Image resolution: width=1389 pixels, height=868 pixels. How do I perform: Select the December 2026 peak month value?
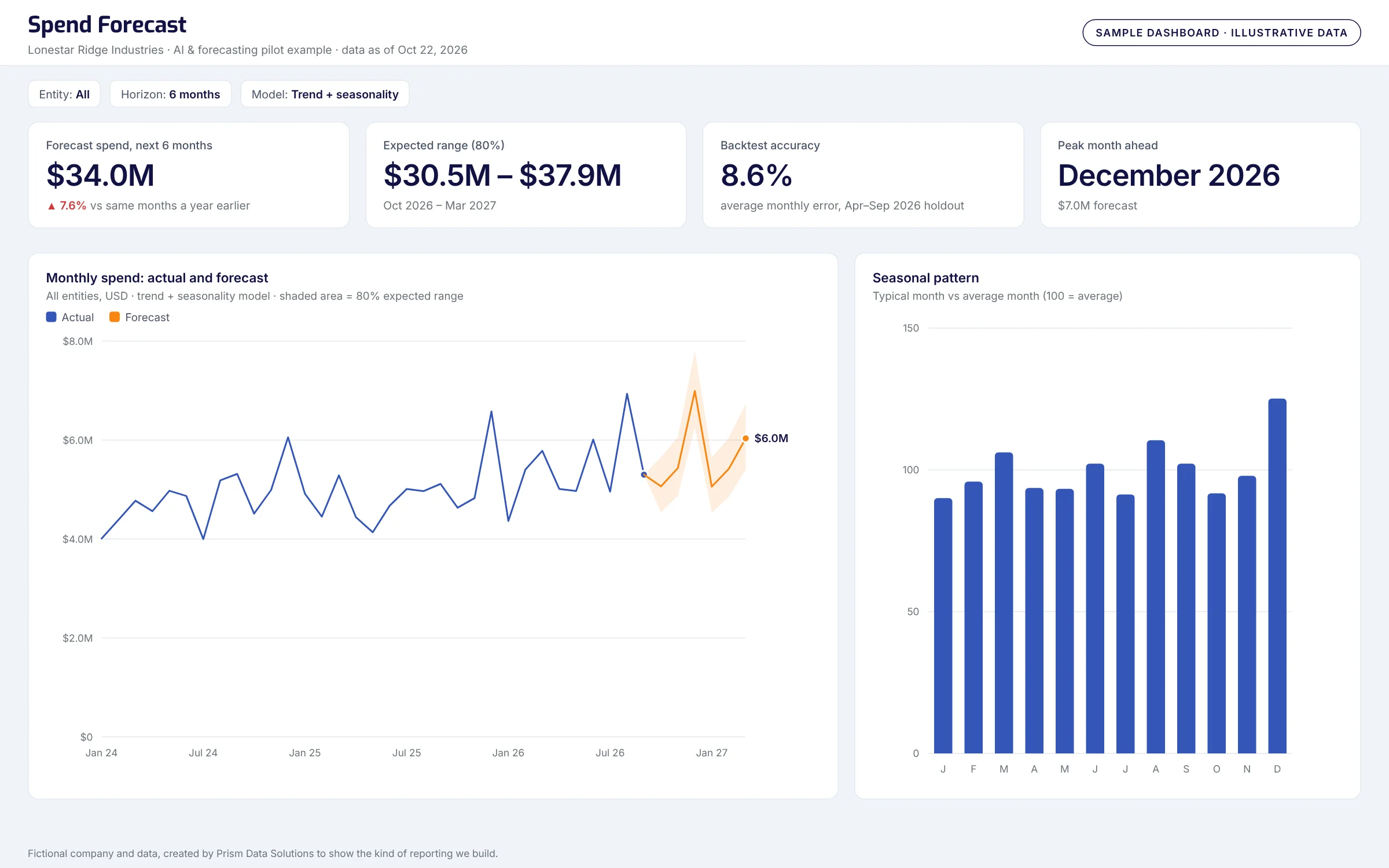click(1168, 175)
